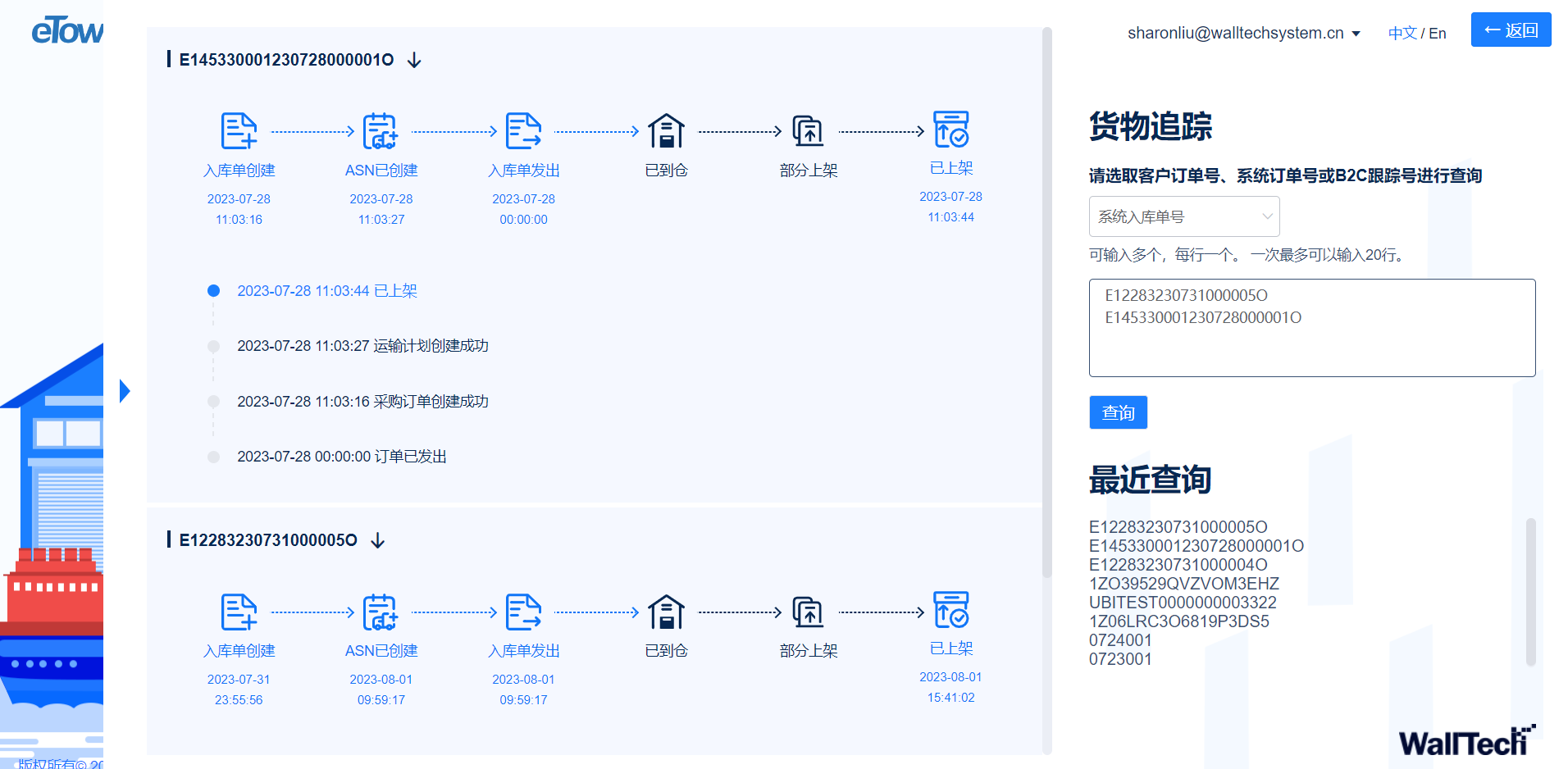Collapse order E12283230731000005O with arrow
The image size is (1568, 769).
pos(377,540)
